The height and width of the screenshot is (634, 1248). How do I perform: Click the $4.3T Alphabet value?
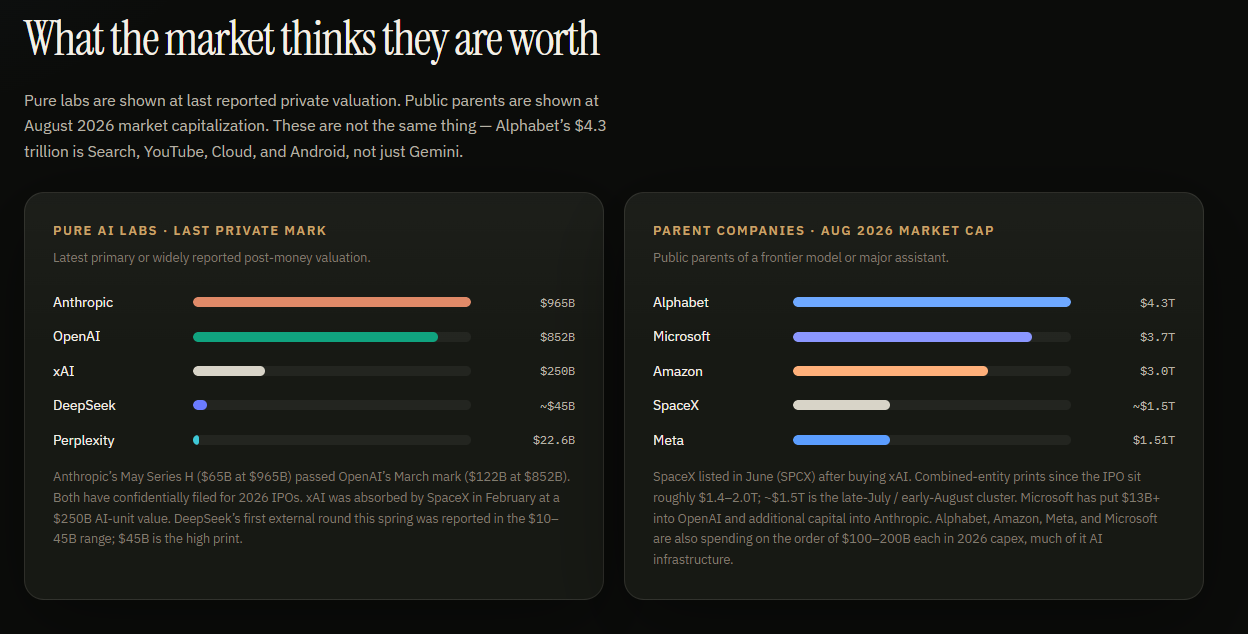[1157, 302]
